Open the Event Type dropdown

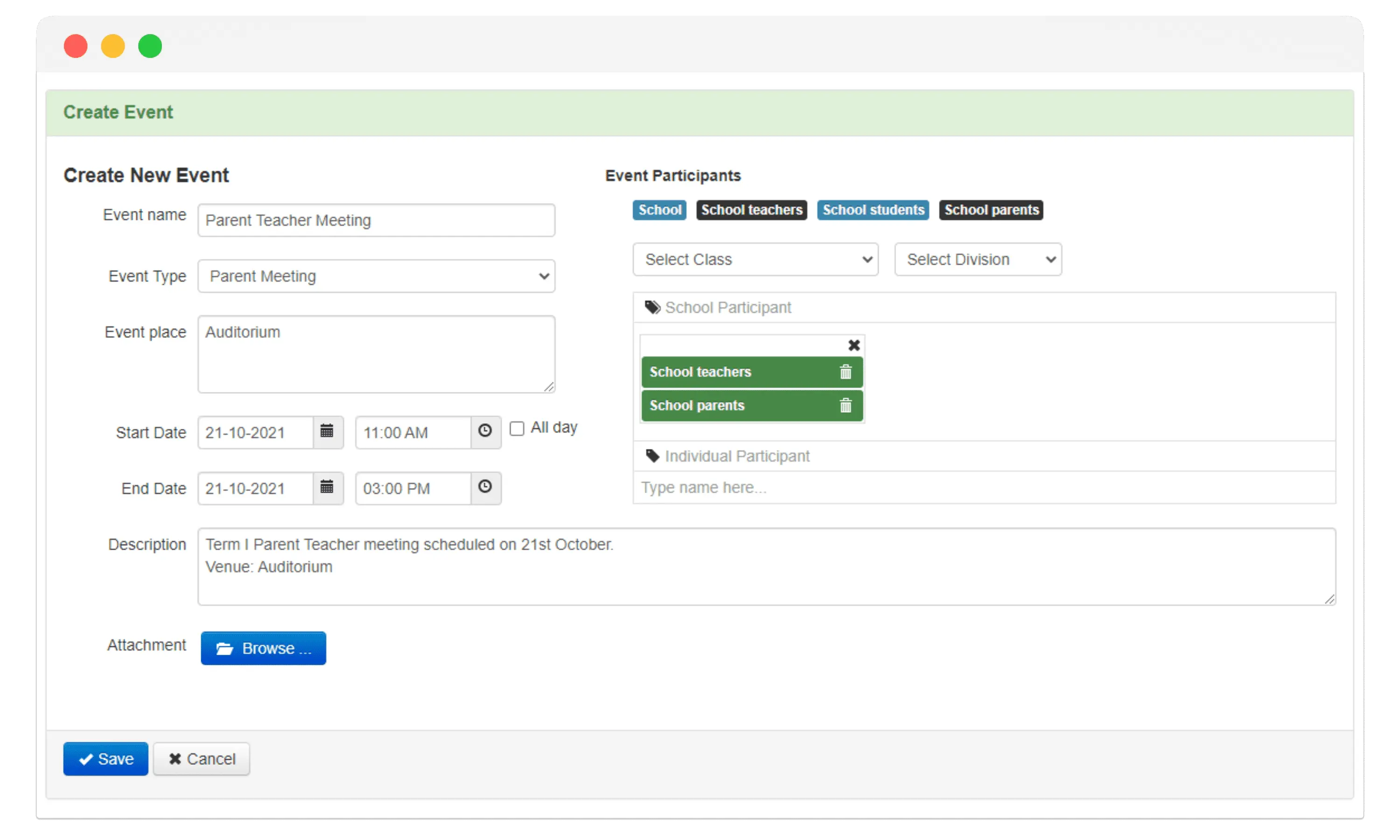[x=376, y=276]
